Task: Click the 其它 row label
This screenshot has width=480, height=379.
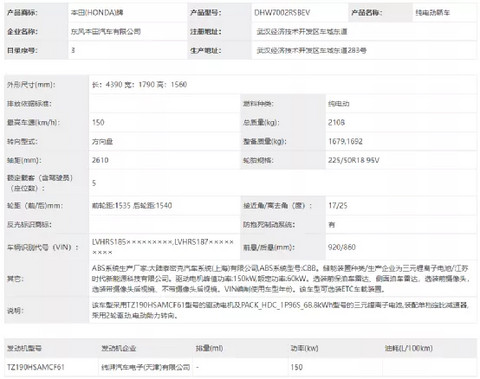Action: click(x=15, y=279)
